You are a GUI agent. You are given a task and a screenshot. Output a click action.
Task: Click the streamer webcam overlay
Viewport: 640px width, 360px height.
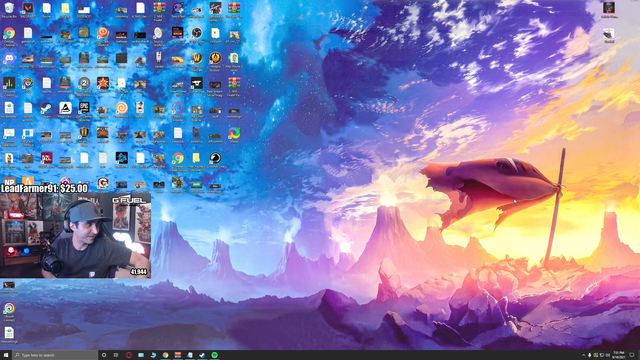tap(76, 236)
